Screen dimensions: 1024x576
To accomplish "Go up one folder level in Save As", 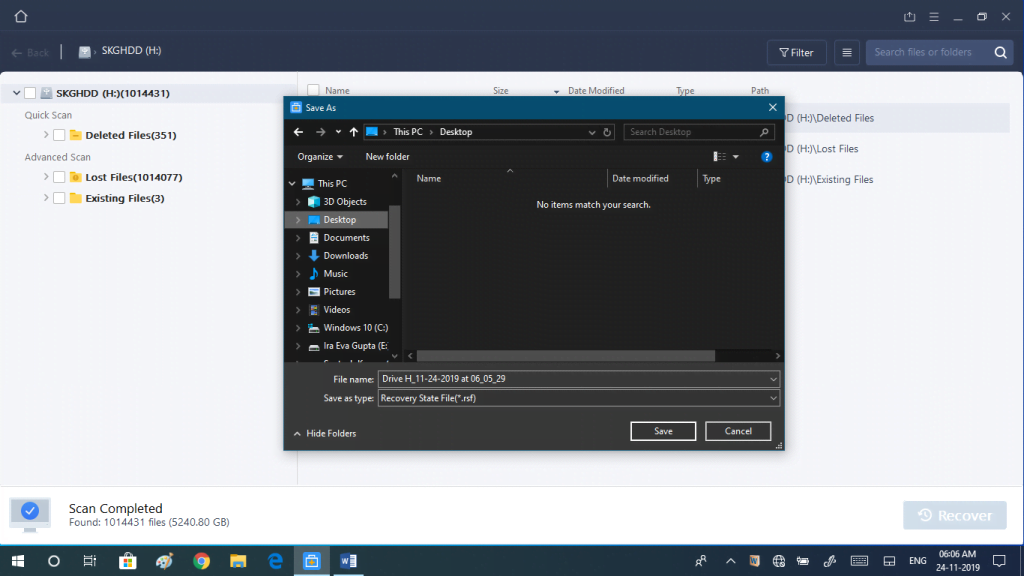I will pyautogui.click(x=353, y=132).
